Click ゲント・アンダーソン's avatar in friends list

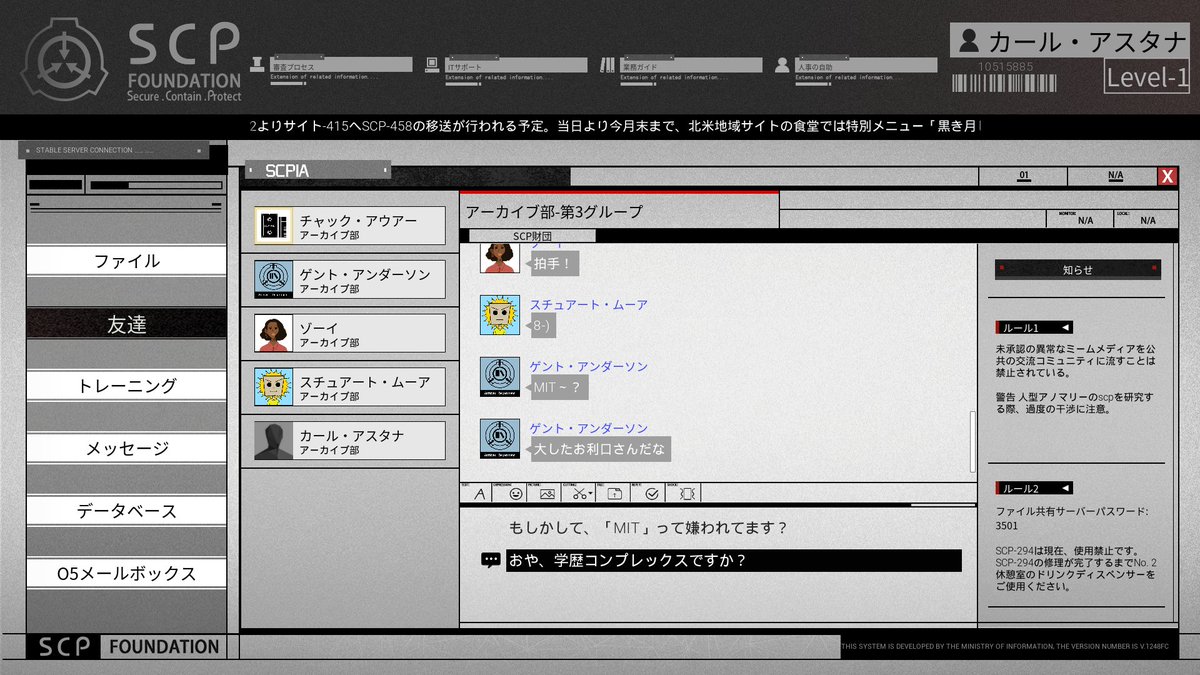pyautogui.click(x=273, y=279)
